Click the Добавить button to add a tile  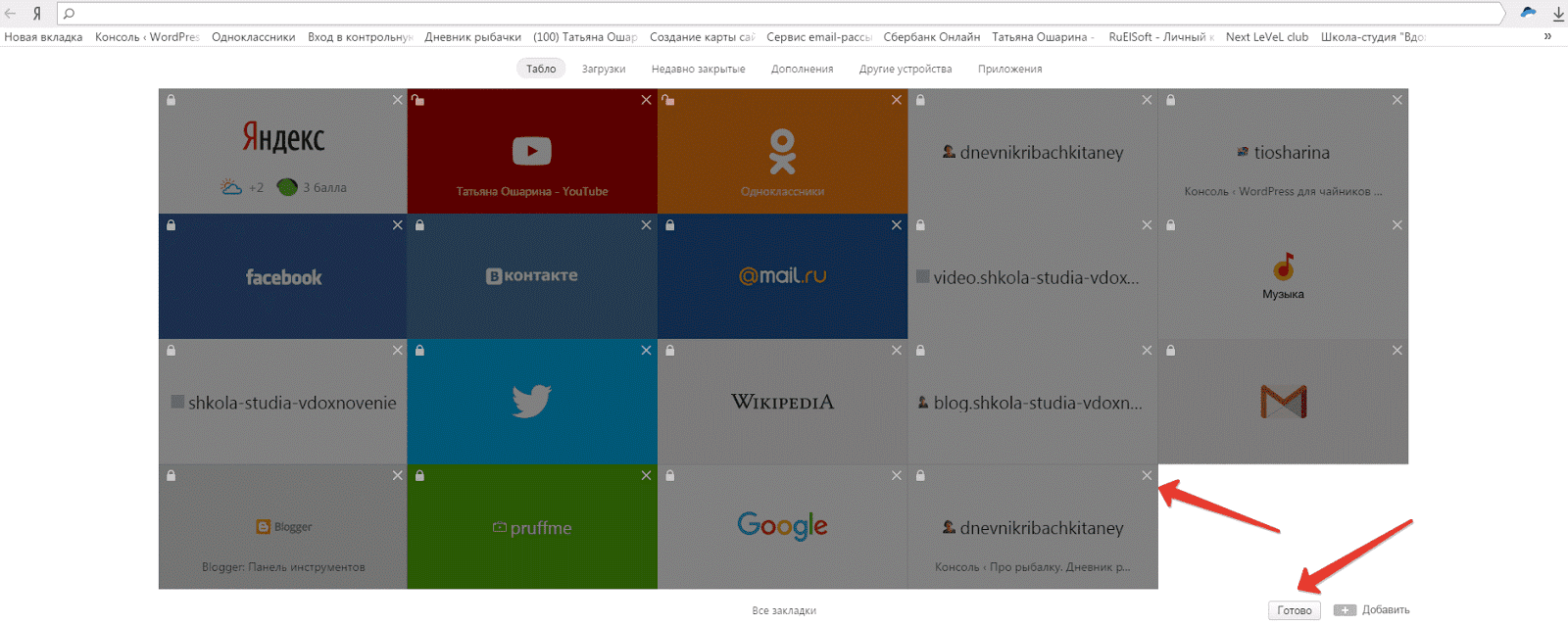coord(1372,610)
